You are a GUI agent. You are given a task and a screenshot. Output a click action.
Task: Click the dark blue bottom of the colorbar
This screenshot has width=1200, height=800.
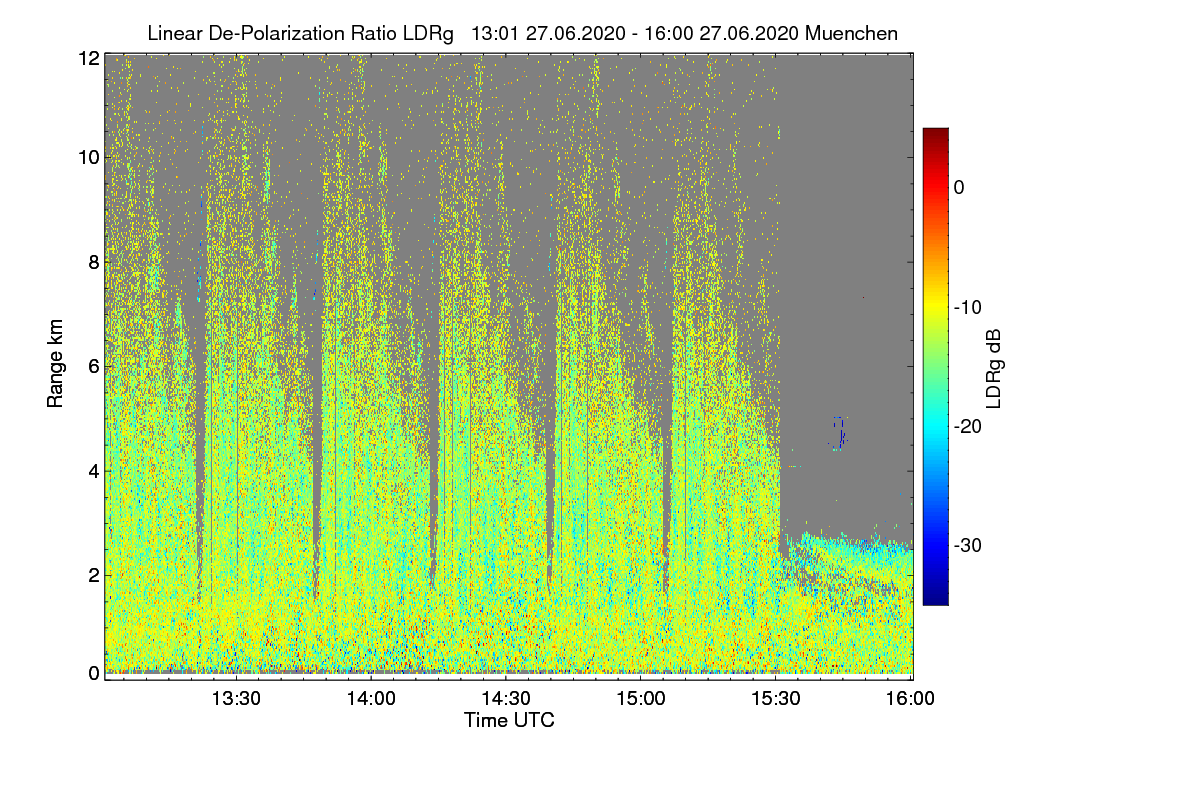935,597
